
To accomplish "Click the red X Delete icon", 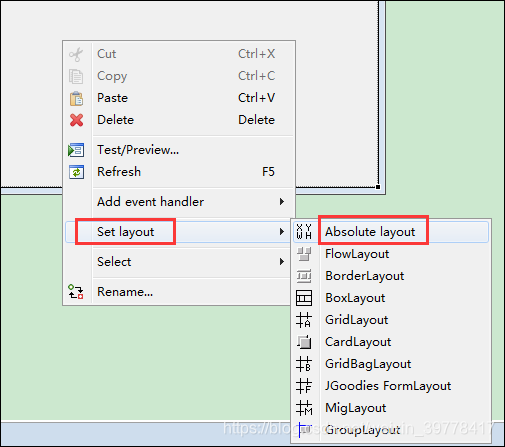I will (77, 120).
